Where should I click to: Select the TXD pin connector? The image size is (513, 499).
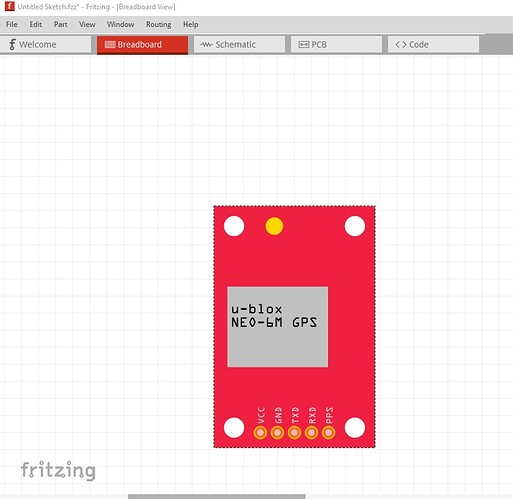pyautogui.click(x=294, y=433)
